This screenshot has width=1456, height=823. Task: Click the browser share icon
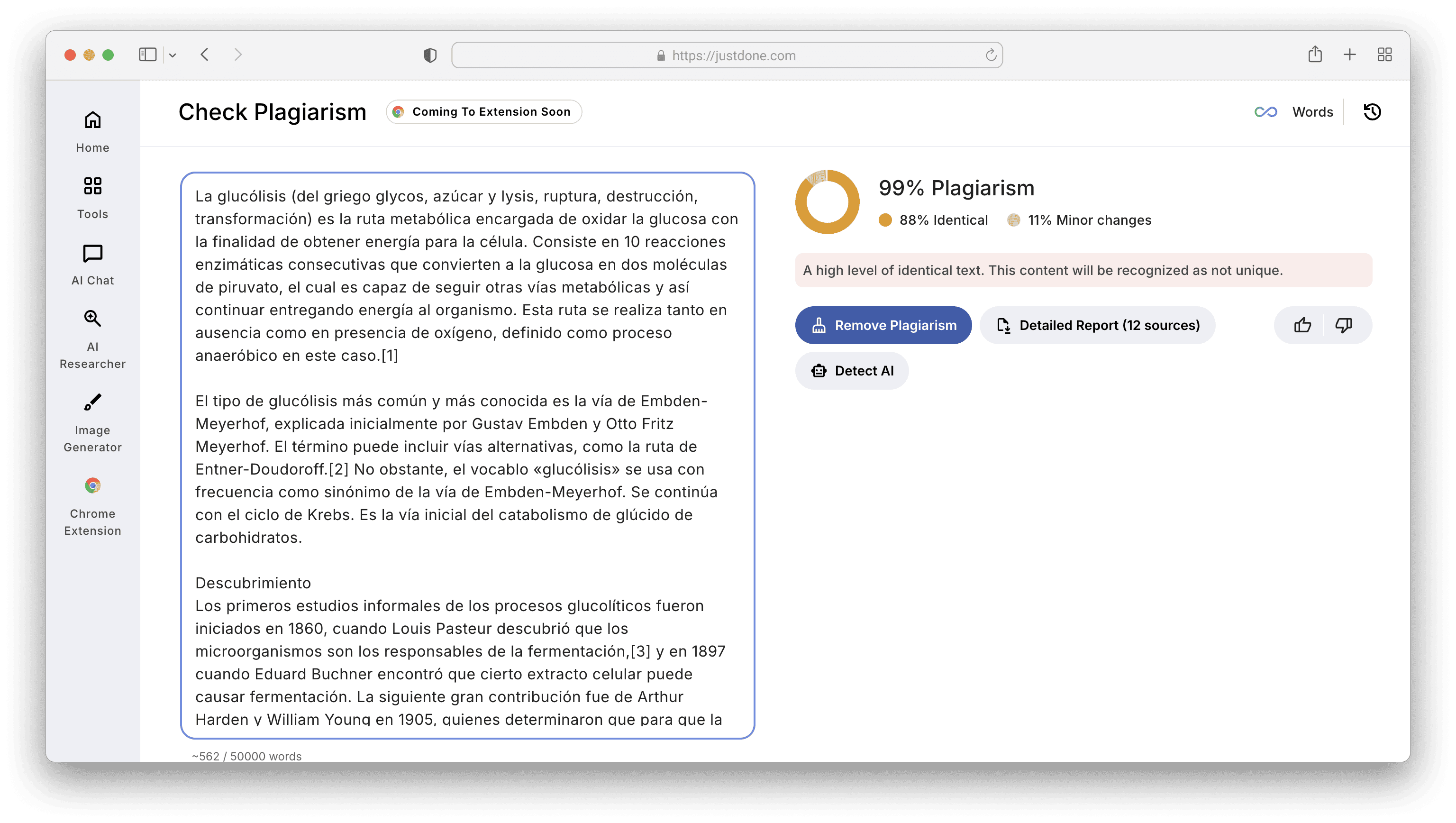point(1315,55)
